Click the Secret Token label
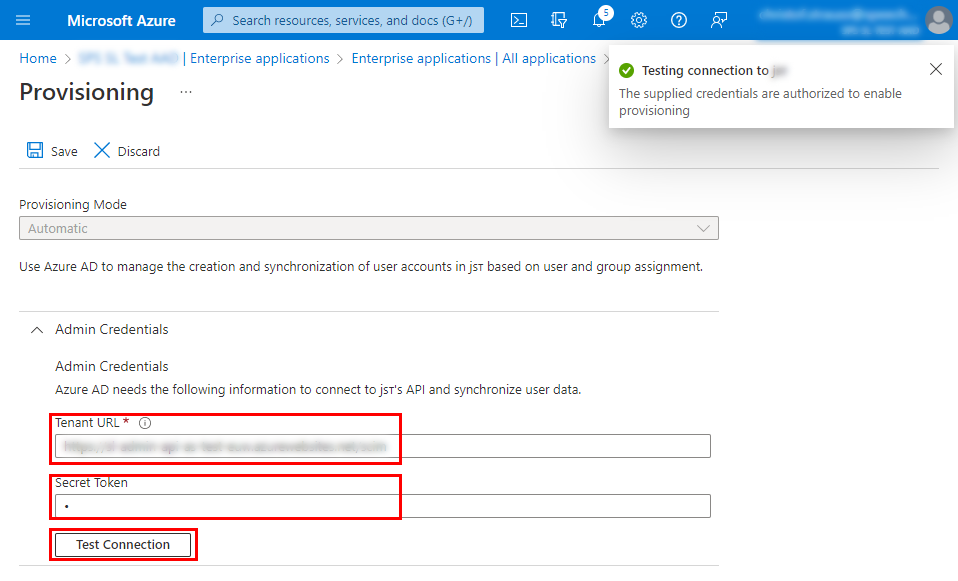The height and width of the screenshot is (581, 958). click(91, 483)
